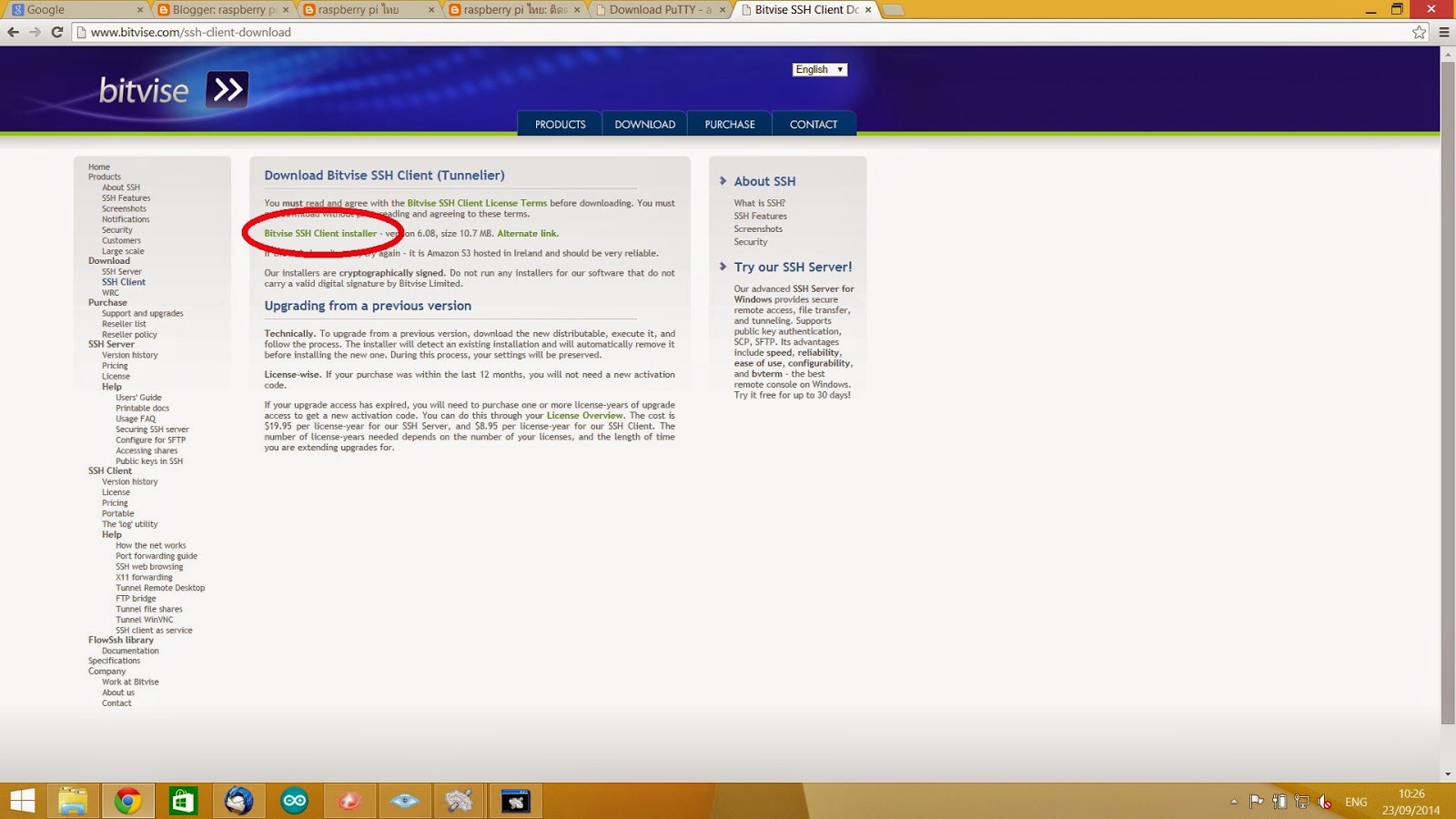Open Home in the left sidebar
This screenshot has height=819, width=1456.
tap(99, 167)
